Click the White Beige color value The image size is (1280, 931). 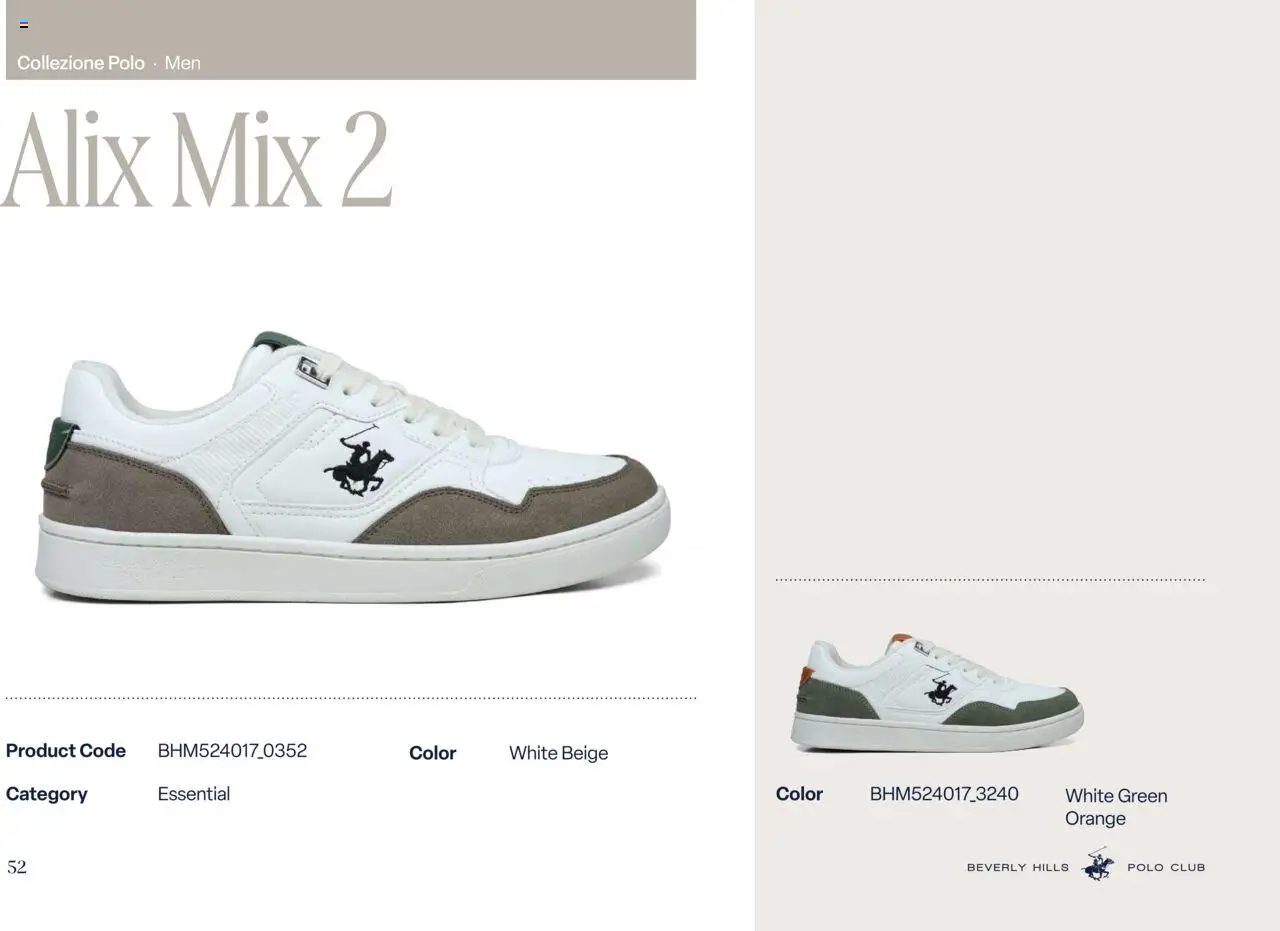[x=558, y=753]
